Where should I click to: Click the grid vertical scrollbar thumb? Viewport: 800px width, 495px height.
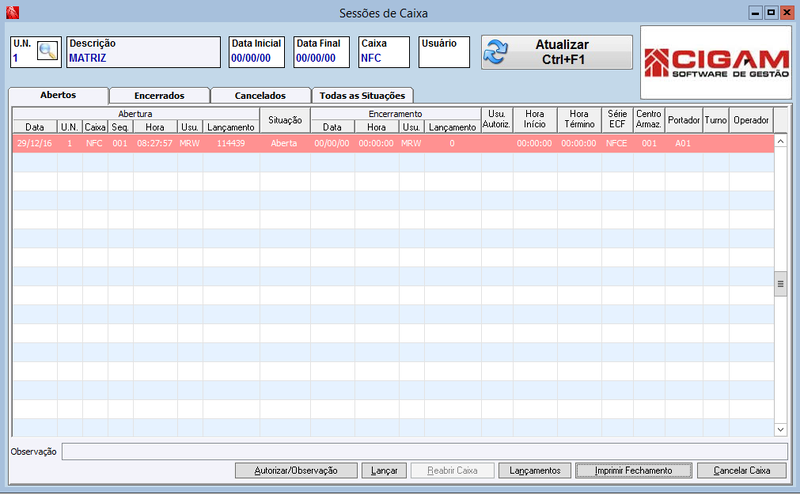click(780, 284)
